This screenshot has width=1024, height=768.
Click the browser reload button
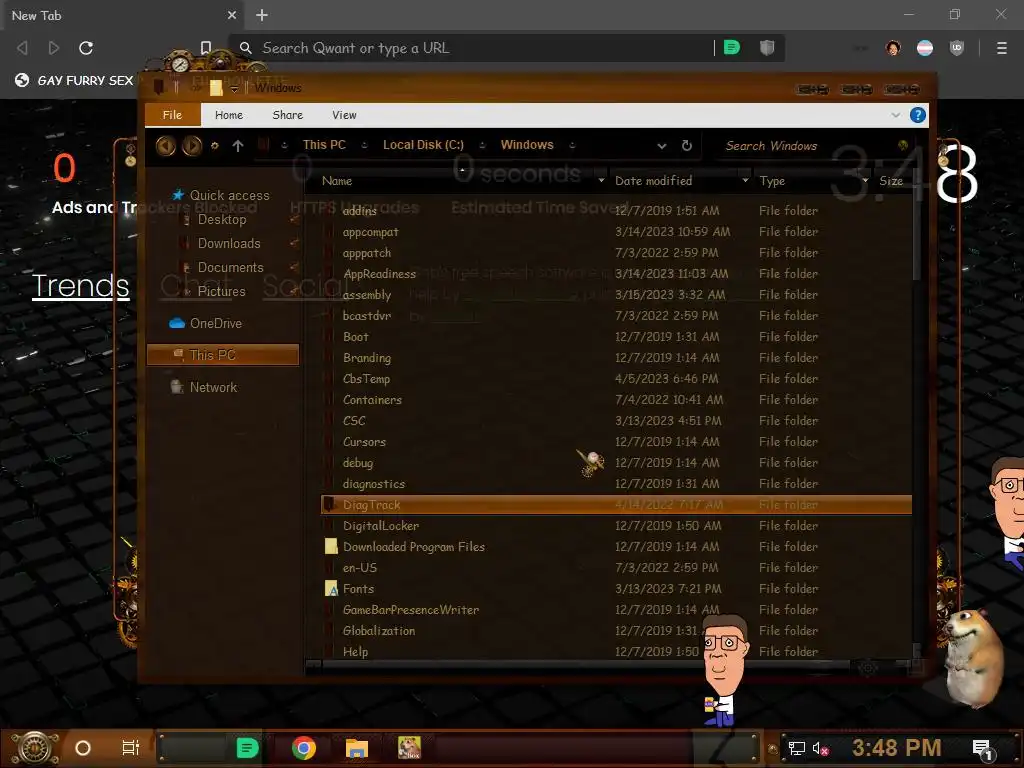pyautogui.click(x=86, y=48)
